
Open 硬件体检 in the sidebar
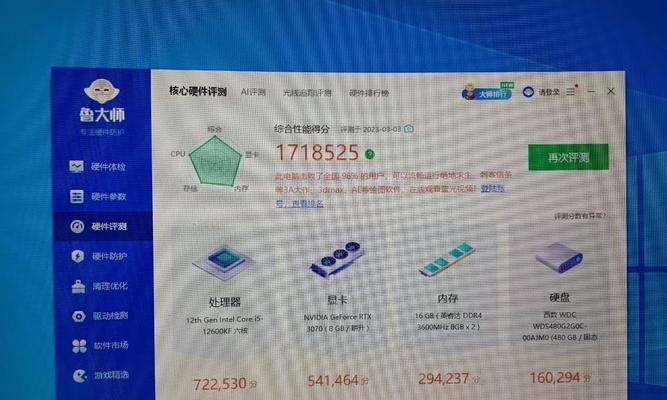[98, 166]
